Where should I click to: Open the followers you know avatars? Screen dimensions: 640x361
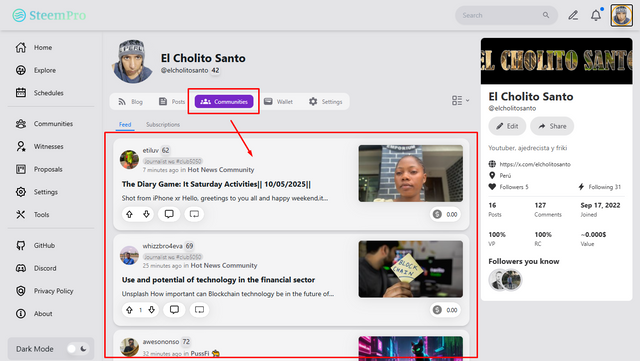click(x=505, y=280)
